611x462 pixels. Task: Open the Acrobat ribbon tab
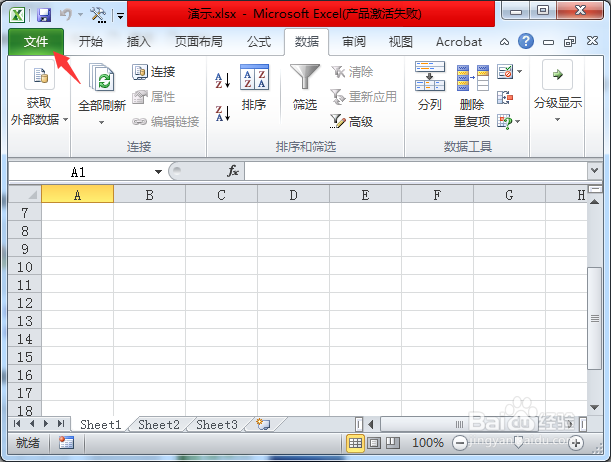tap(459, 41)
